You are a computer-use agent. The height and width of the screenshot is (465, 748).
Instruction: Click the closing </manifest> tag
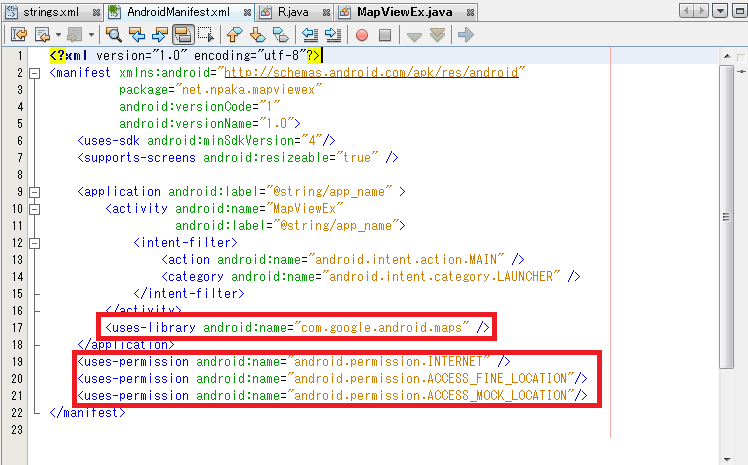[x=87, y=413]
